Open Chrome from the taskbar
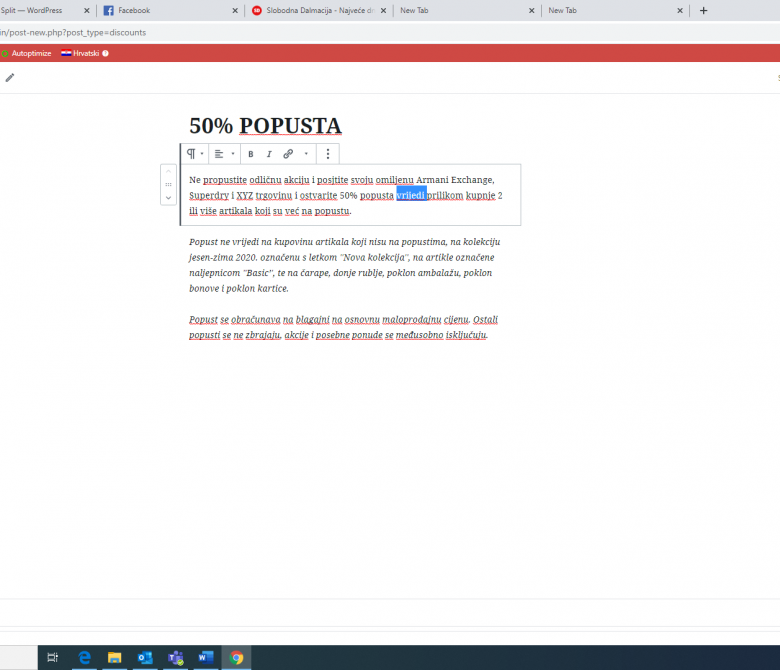This screenshot has height=670, width=780. pos(237,658)
